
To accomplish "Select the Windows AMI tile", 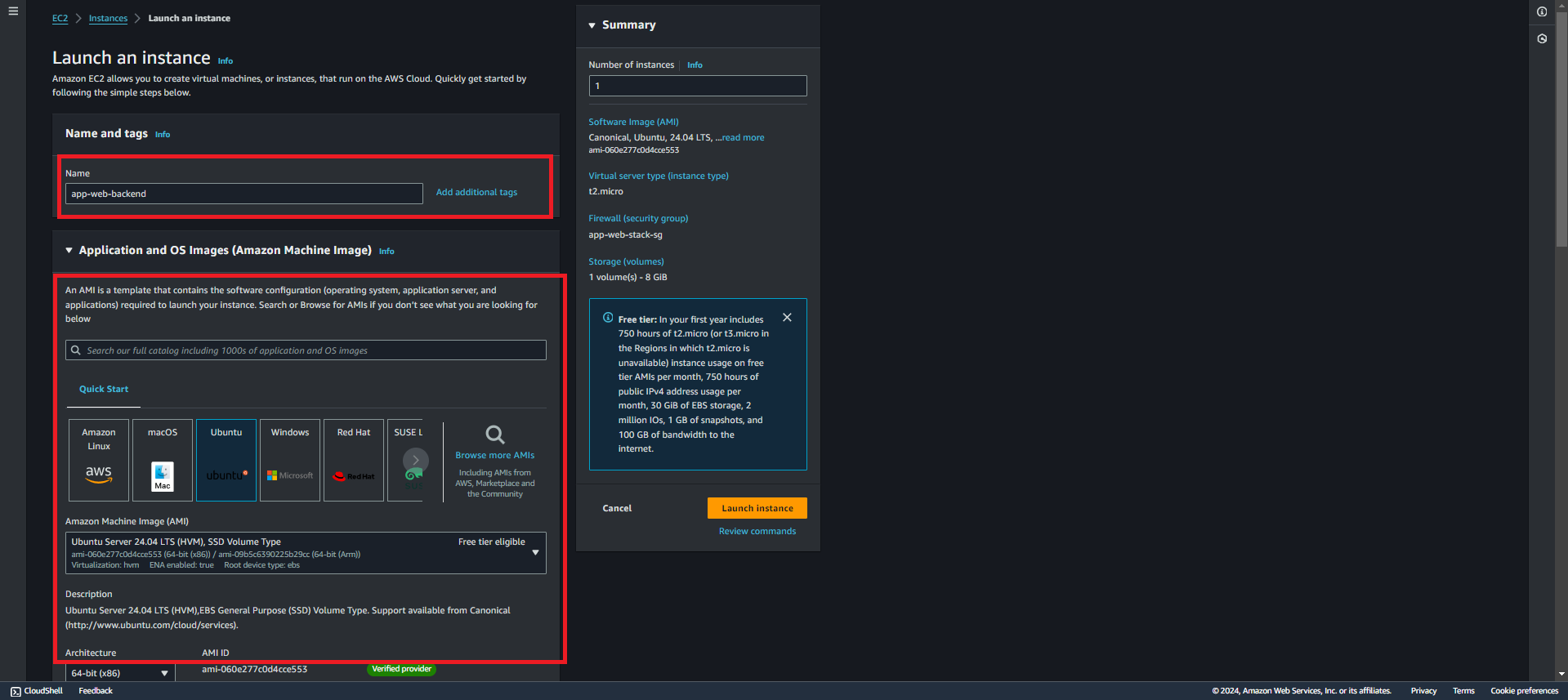I will pos(290,460).
